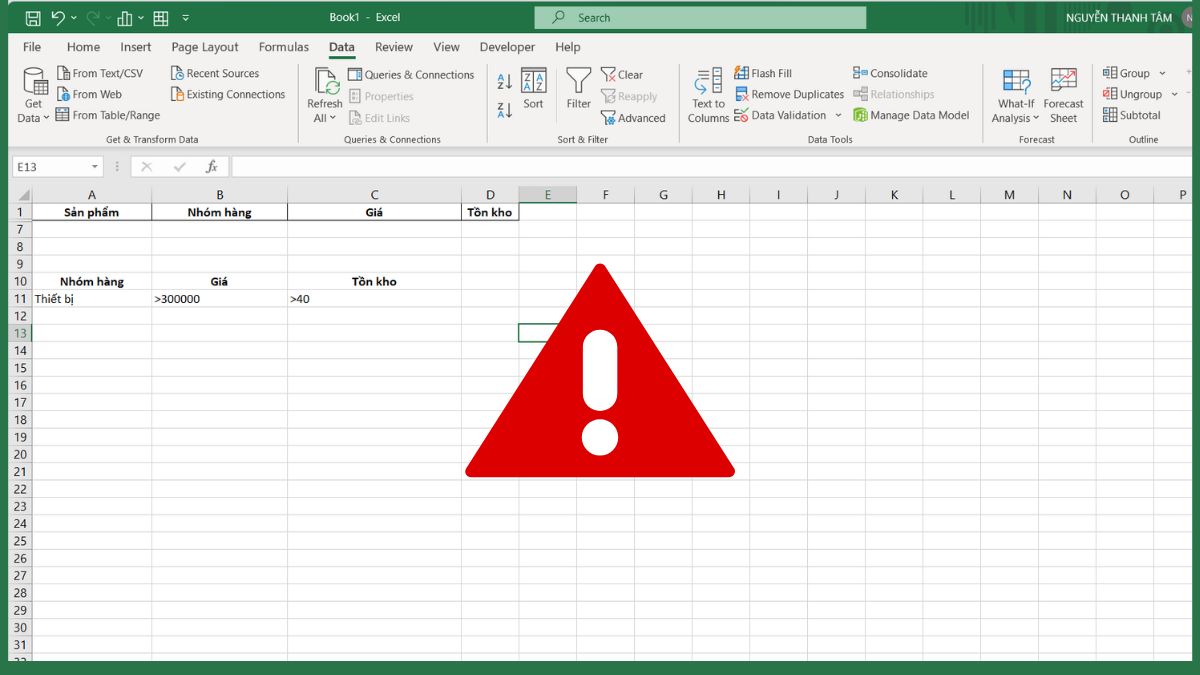The width and height of the screenshot is (1200, 675).
Task: Select the Review tab
Action: pos(394,47)
